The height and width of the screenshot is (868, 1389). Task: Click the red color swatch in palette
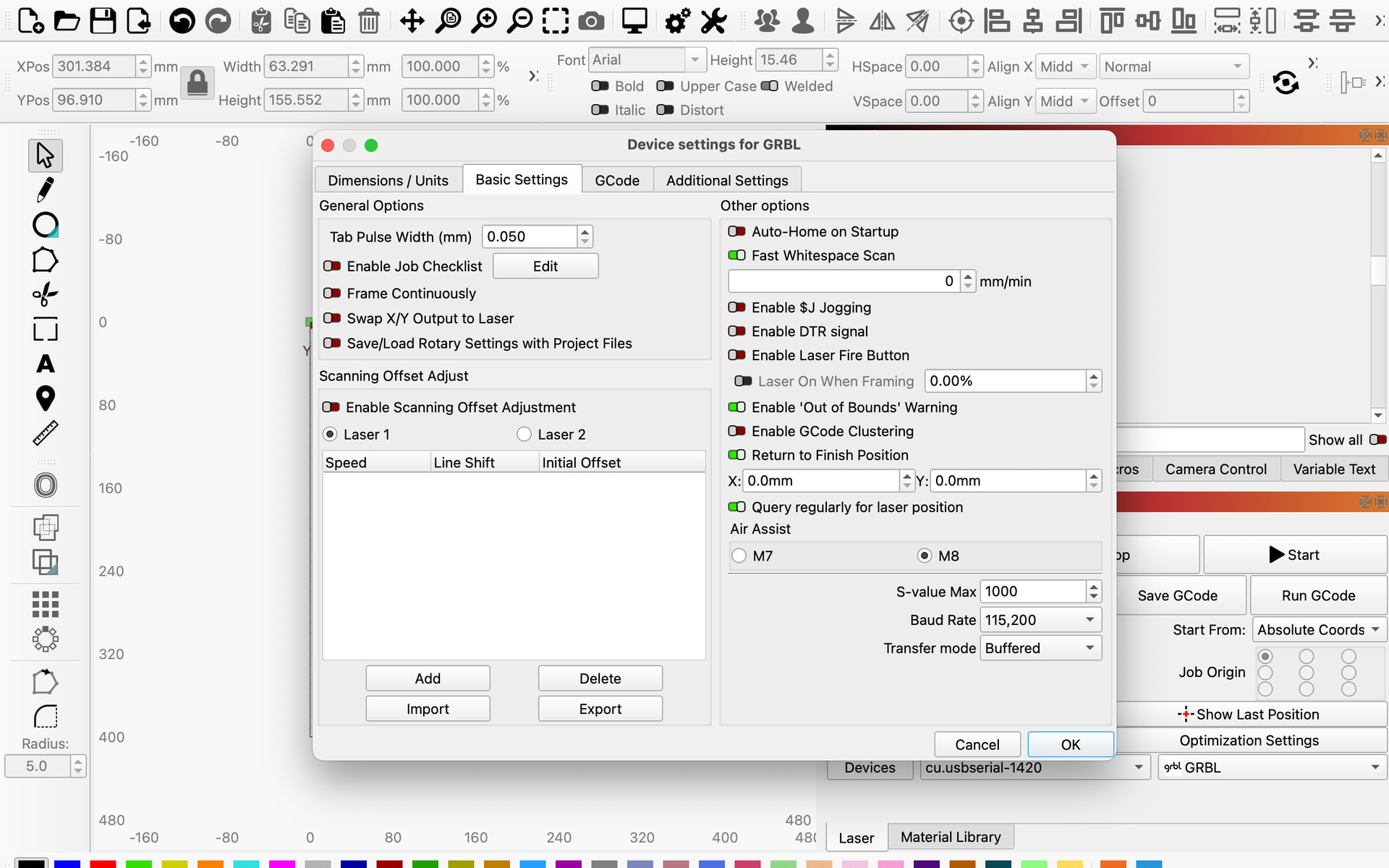tap(103, 863)
